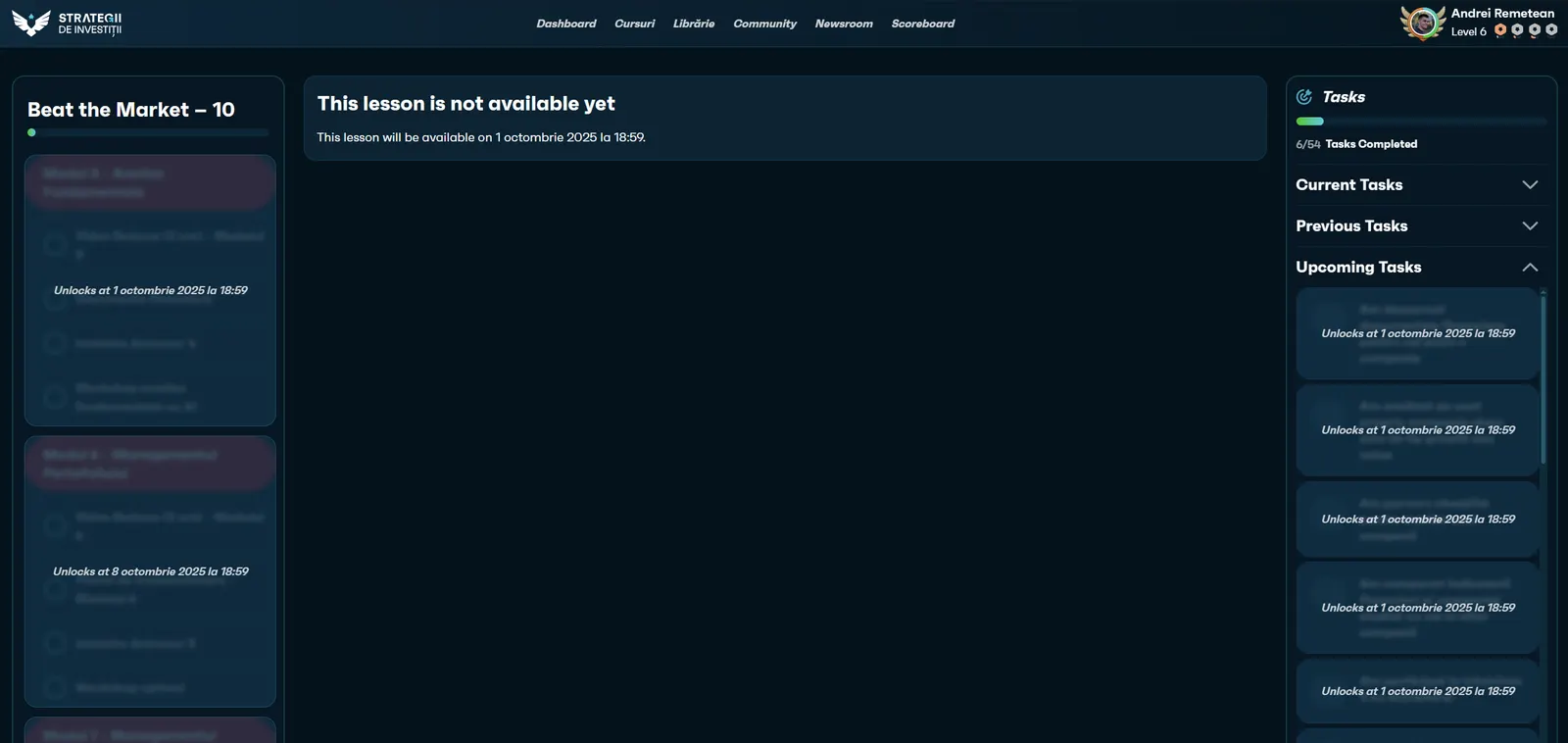Open the Newsroom navigation link
1568x743 pixels.
844,24
